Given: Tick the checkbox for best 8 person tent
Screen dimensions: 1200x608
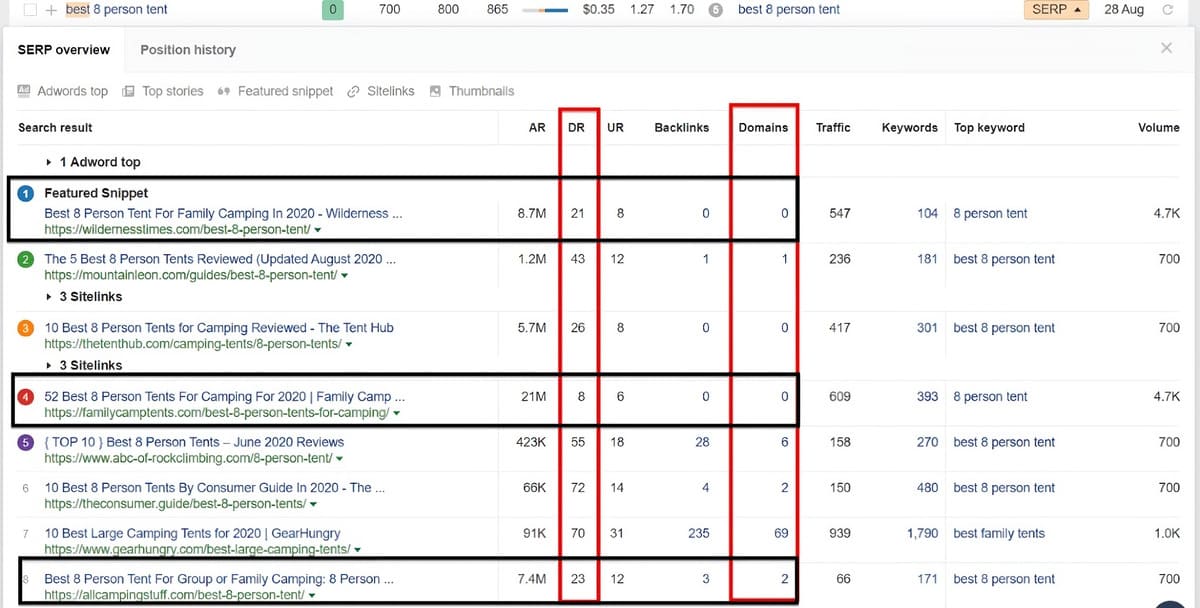Looking at the screenshot, I should tap(29, 10).
